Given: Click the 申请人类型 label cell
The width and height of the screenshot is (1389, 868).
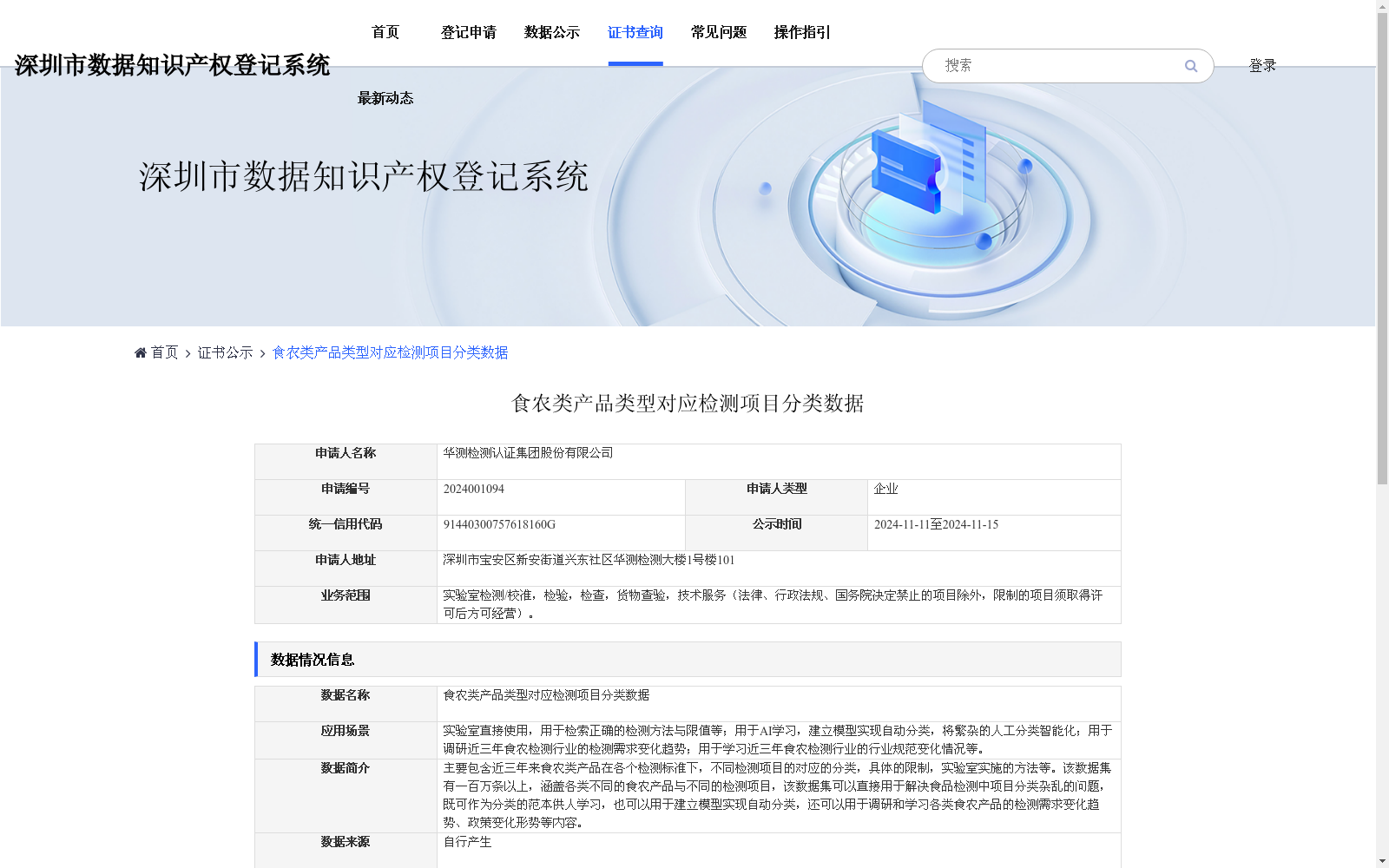Looking at the screenshot, I should [777, 497].
